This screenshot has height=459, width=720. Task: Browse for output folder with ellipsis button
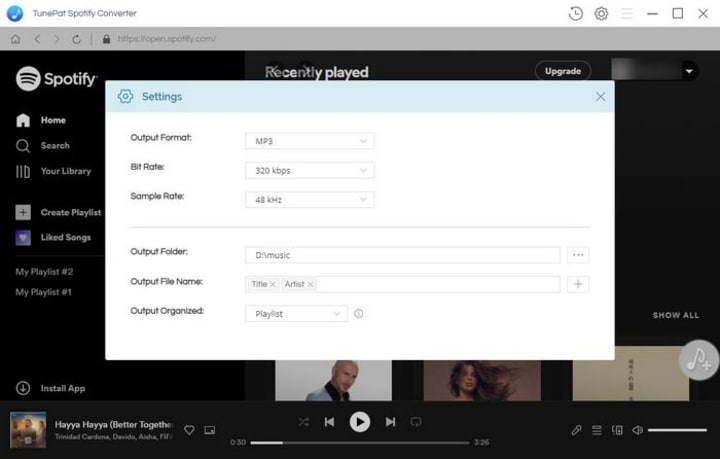coord(578,255)
